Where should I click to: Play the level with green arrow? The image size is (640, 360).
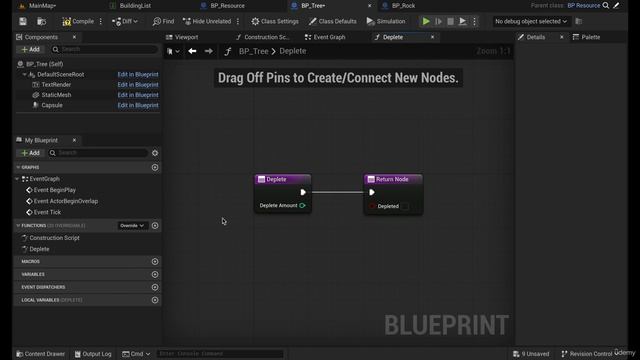click(x=426, y=21)
